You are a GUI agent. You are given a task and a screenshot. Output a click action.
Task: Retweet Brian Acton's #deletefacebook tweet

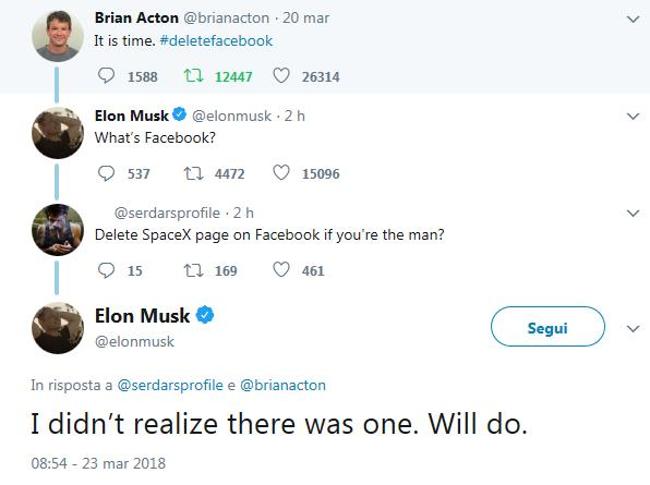click(x=192, y=77)
